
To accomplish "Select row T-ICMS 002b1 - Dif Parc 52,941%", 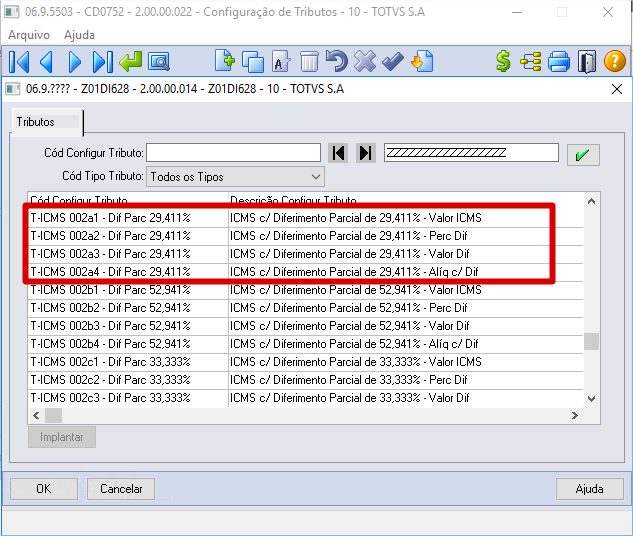I will pyautogui.click(x=306, y=290).
